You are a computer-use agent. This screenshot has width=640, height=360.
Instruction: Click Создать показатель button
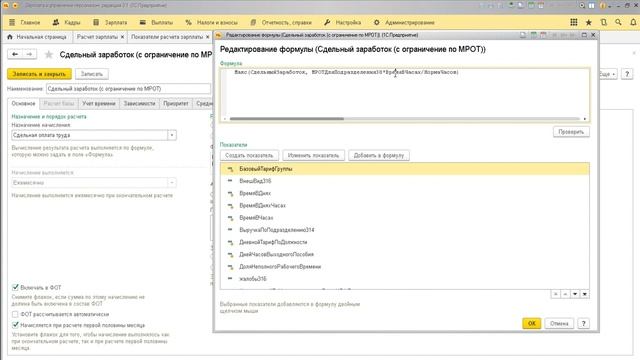pyautogui.click(x=249, y=156)
